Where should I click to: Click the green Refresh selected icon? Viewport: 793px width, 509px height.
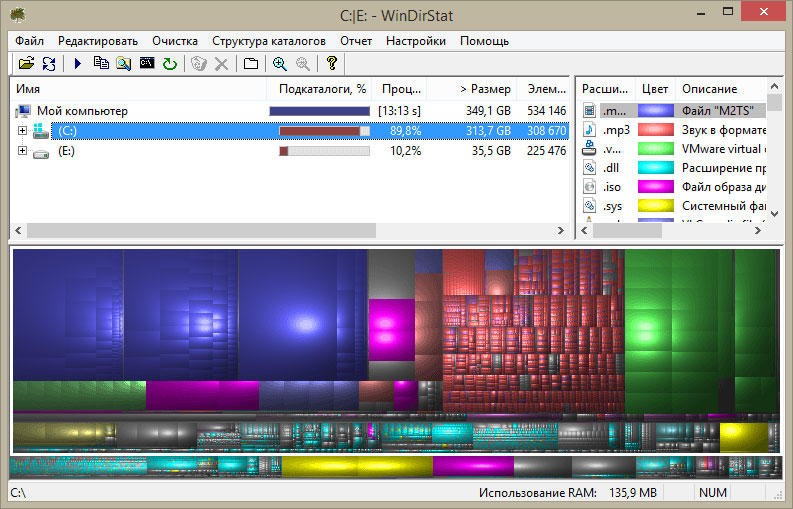pos(170,64)
